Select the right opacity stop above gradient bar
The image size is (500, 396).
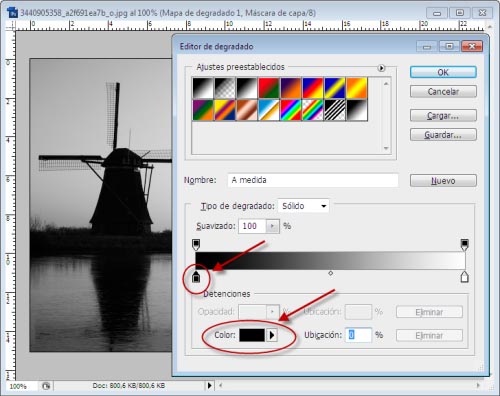pos(464,244)
